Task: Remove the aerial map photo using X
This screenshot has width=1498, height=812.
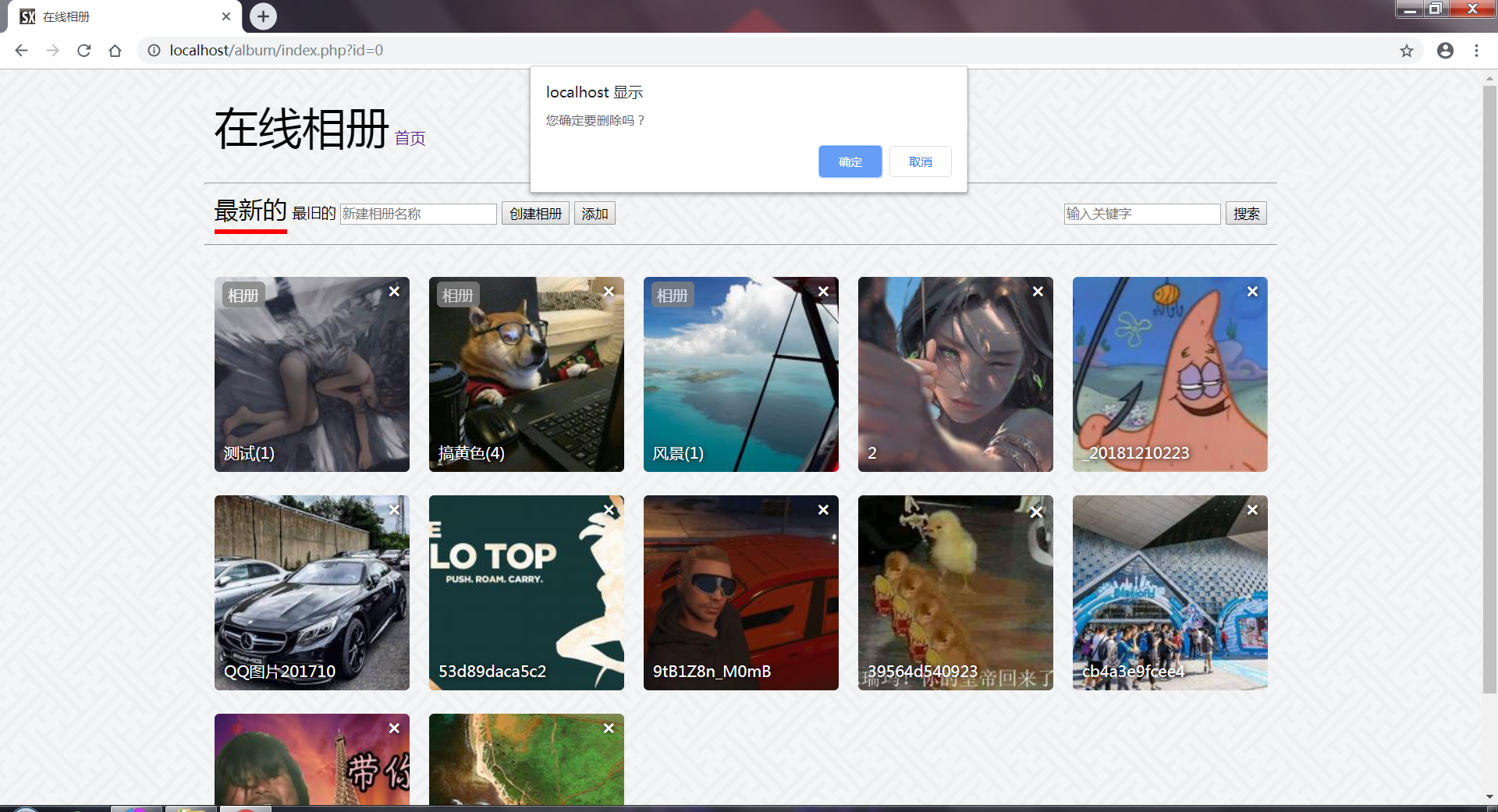Action: [609, 728]
